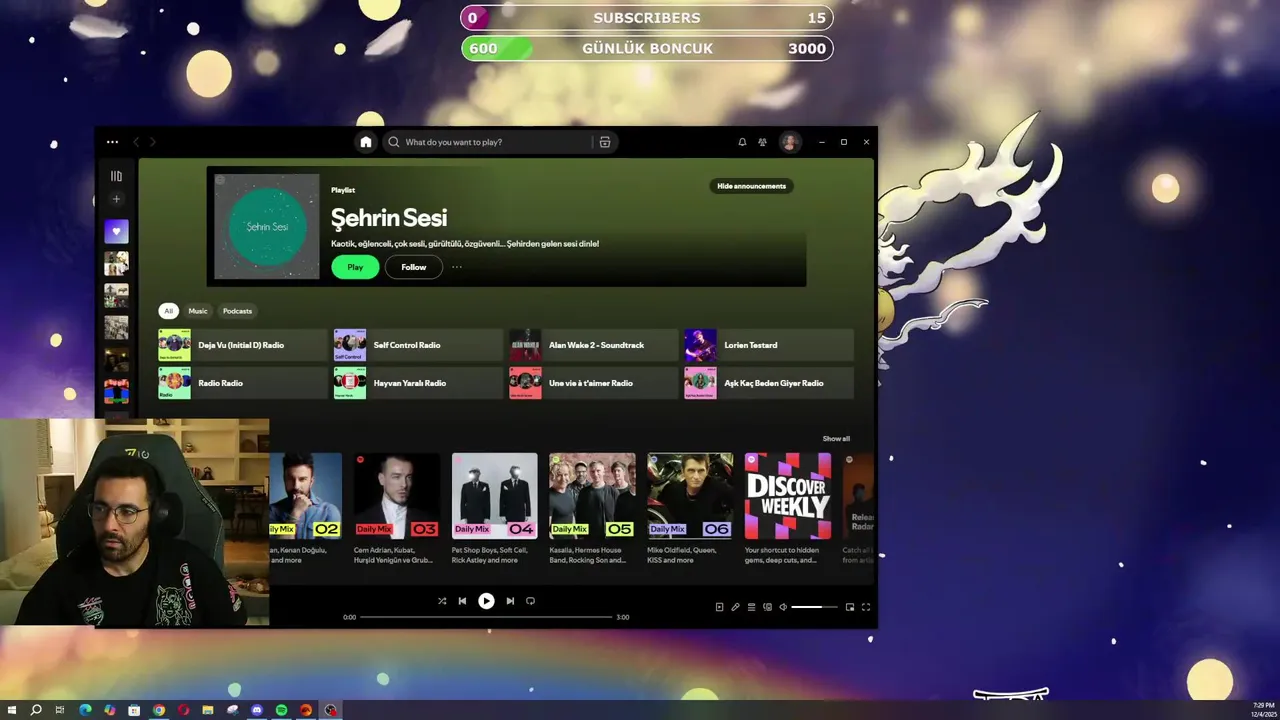The width and height of the screenshot is (1280, 720).
Task: Open Windows taskbar search
Action: pyautogui.click(x=36, y=710)
